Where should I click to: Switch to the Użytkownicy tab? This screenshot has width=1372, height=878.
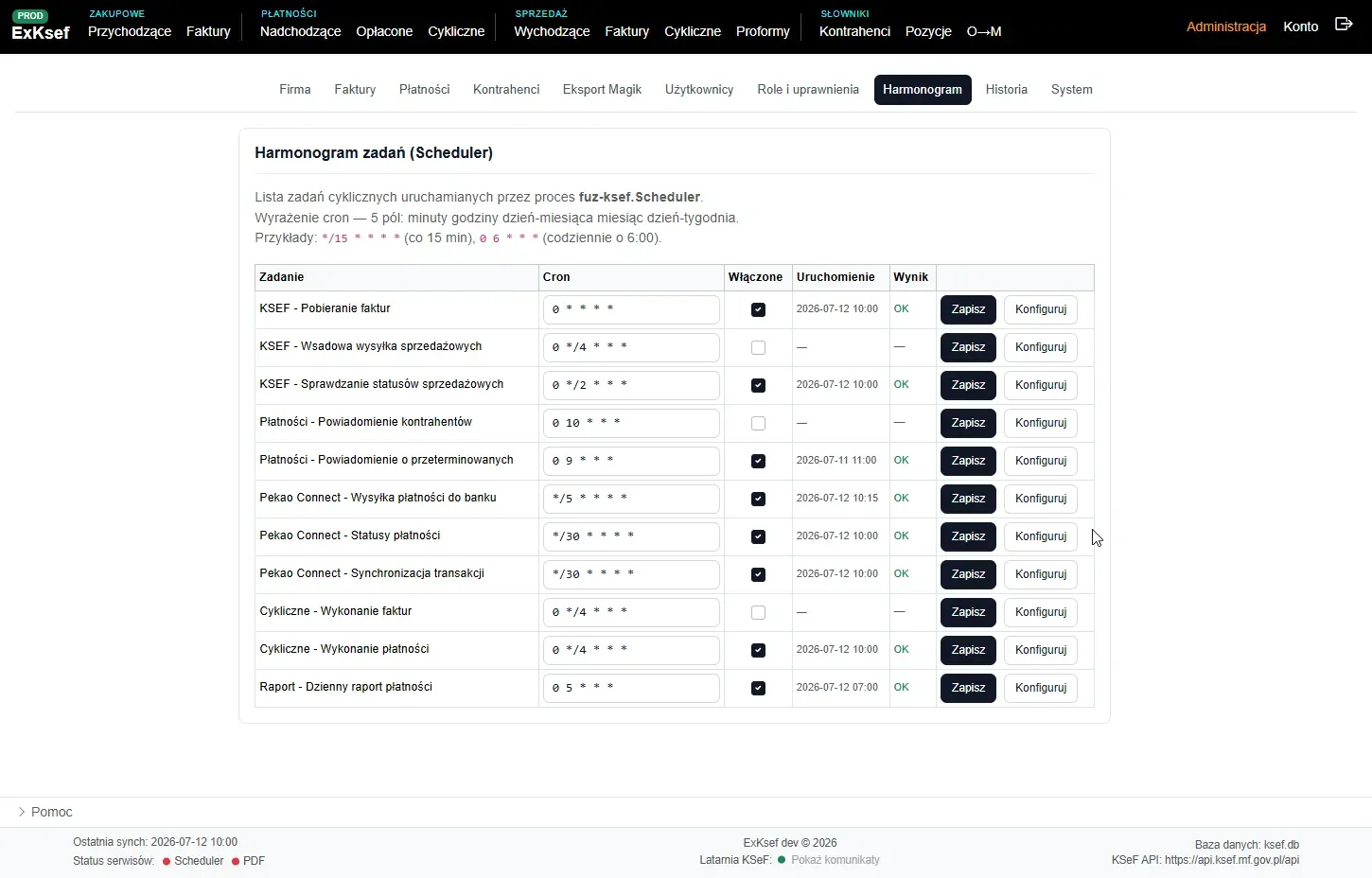click(699, 90)
